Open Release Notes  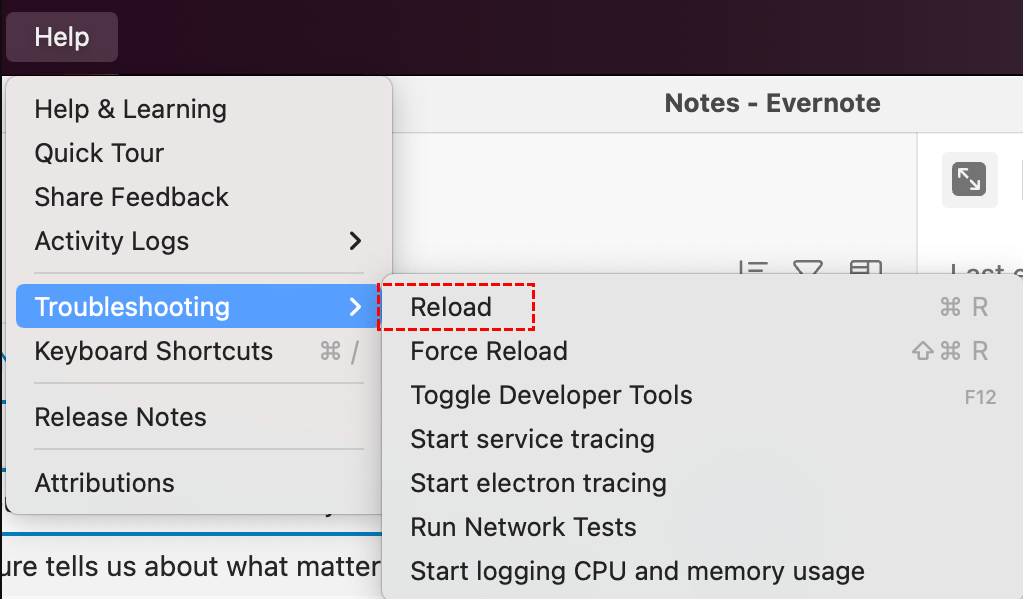point(121,417)
